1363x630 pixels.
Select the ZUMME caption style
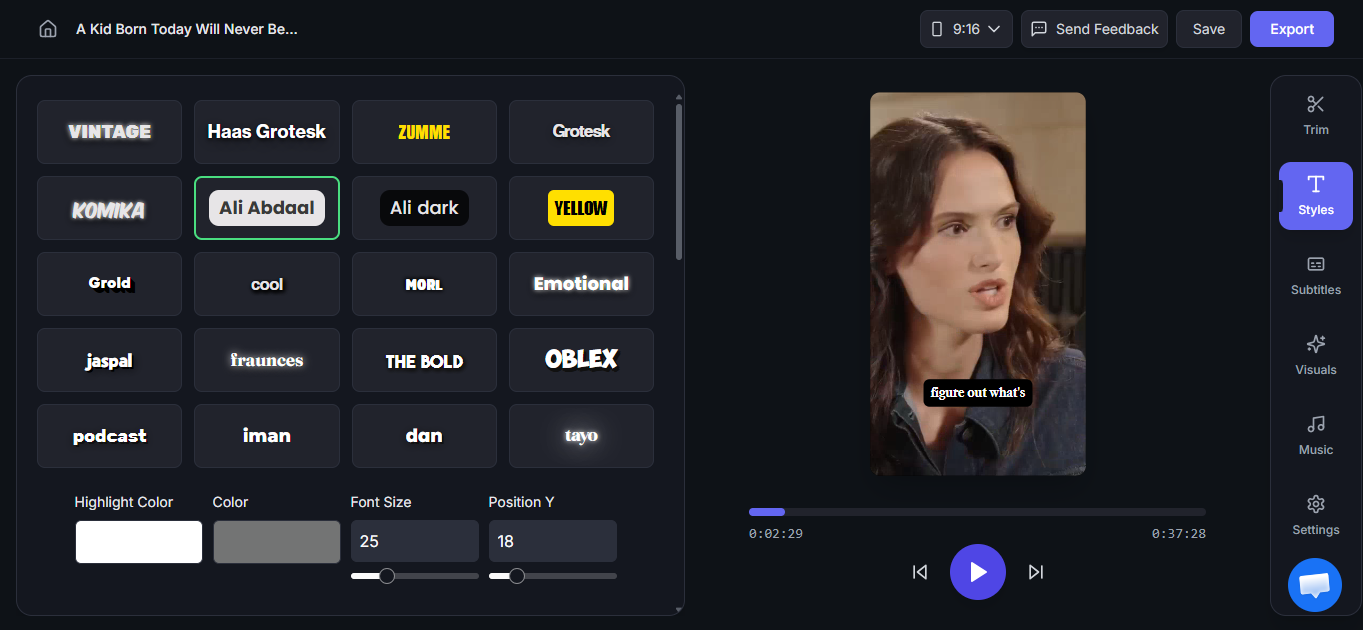tap(424, 132)
